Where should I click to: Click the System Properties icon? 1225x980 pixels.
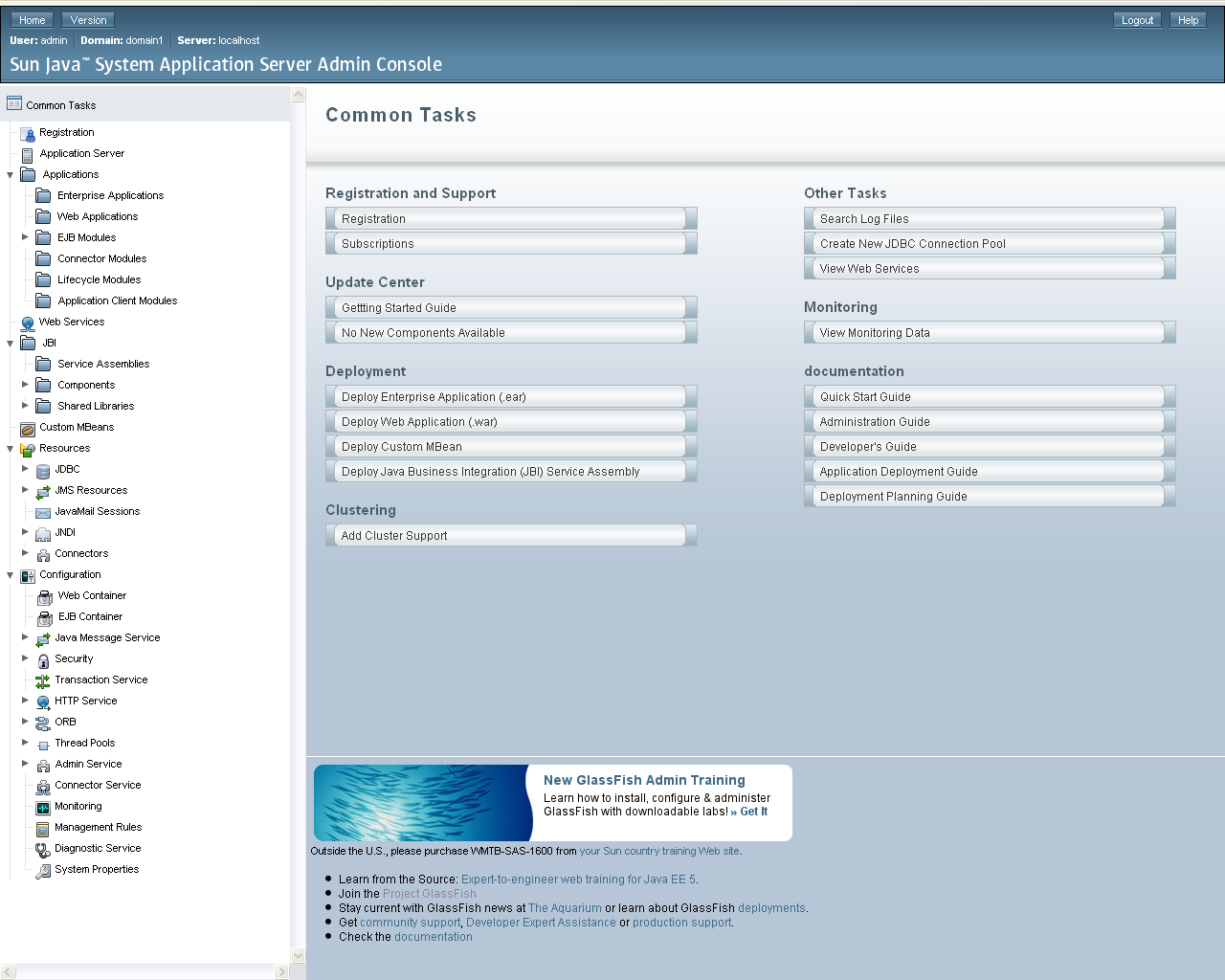43,870
